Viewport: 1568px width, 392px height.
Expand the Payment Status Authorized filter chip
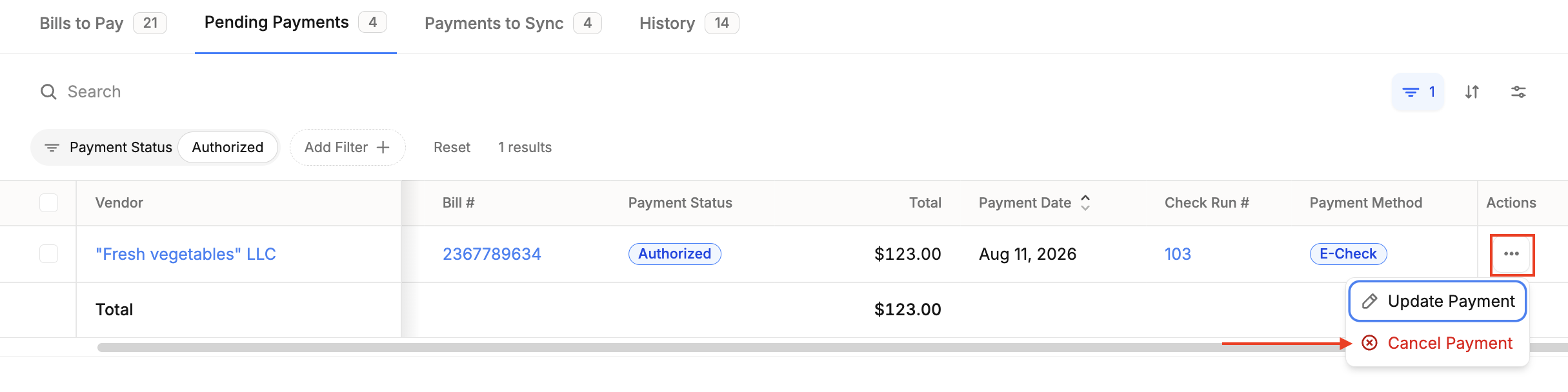point(155,148)
